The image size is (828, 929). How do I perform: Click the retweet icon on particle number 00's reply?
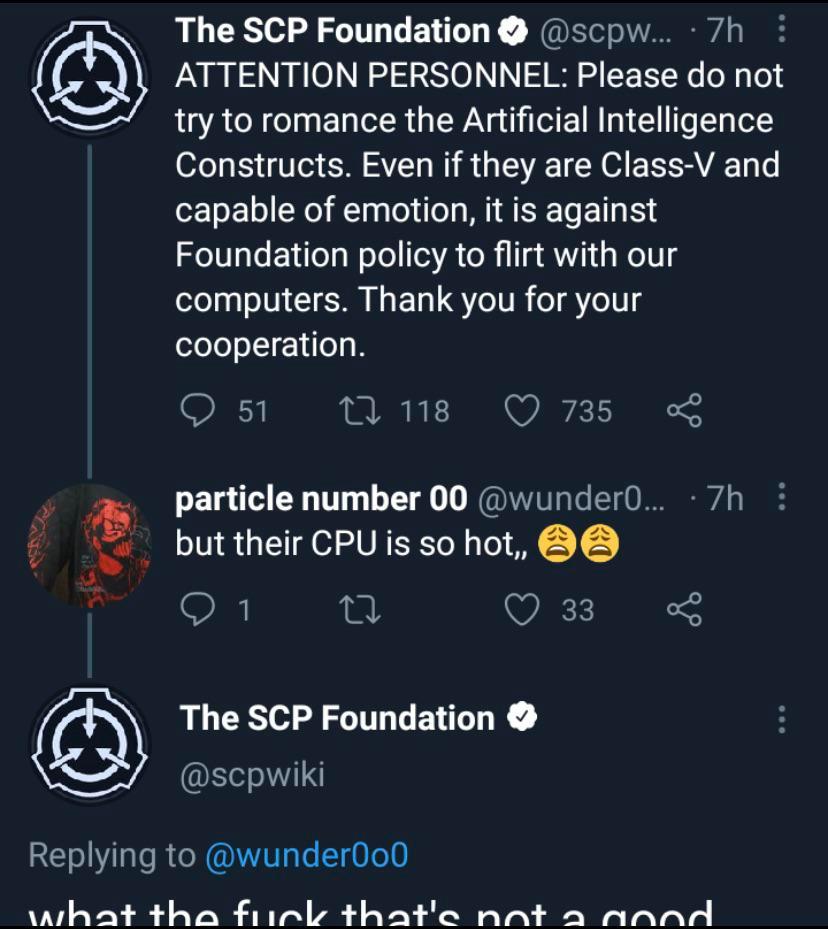pyautogui.click(x=360, y=609)
